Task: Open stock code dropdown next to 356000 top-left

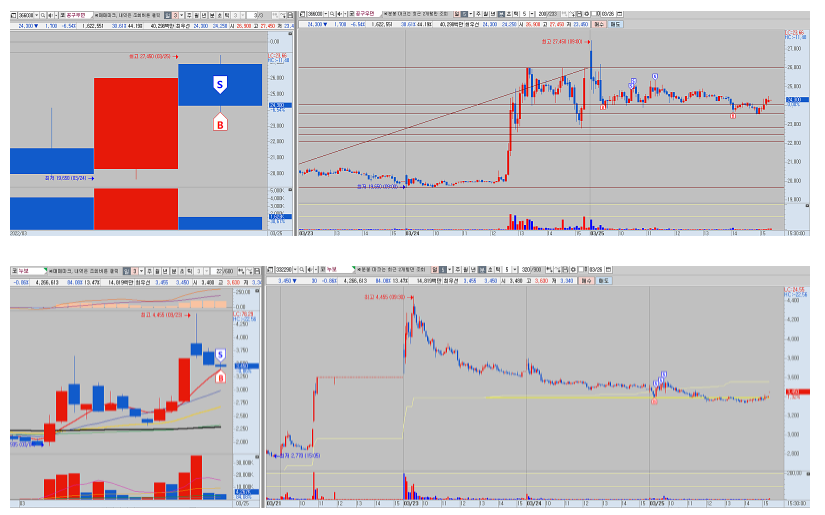Action: [x=36, y=15]
